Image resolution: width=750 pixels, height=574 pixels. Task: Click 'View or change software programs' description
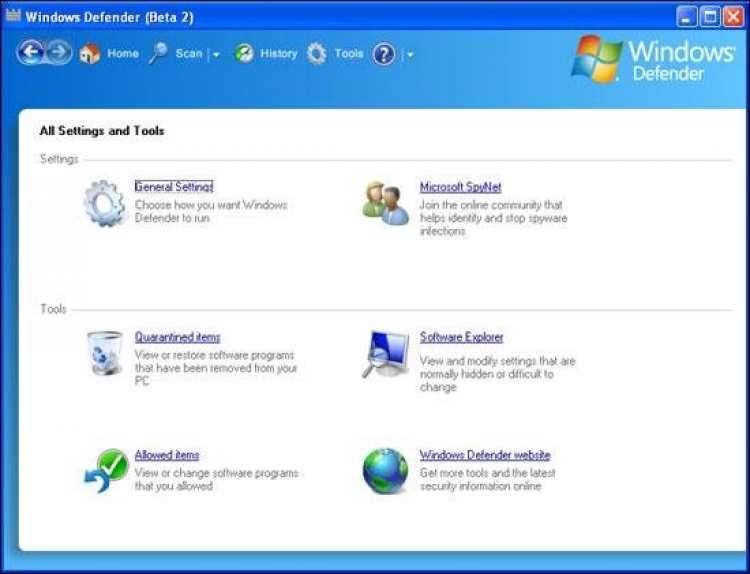point(217,479)
